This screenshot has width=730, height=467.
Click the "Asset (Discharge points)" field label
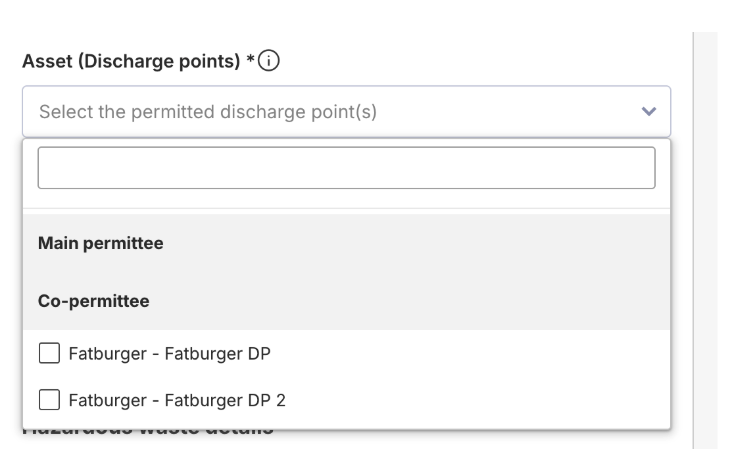tap(132, 61)
